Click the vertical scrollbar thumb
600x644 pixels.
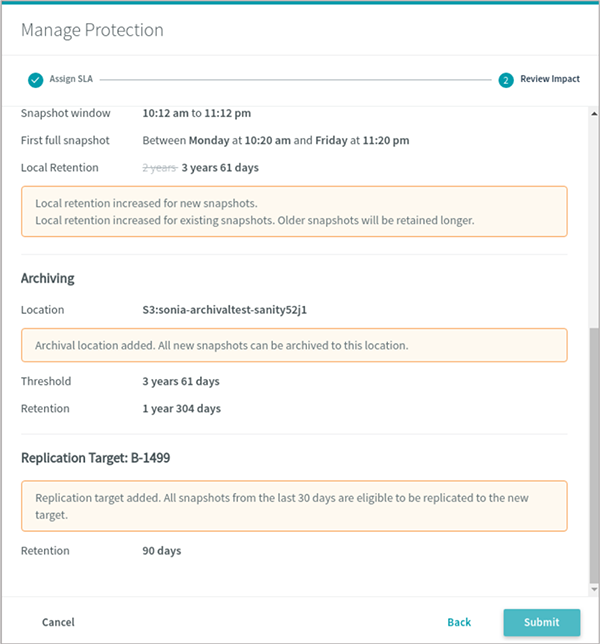[594, 455]
